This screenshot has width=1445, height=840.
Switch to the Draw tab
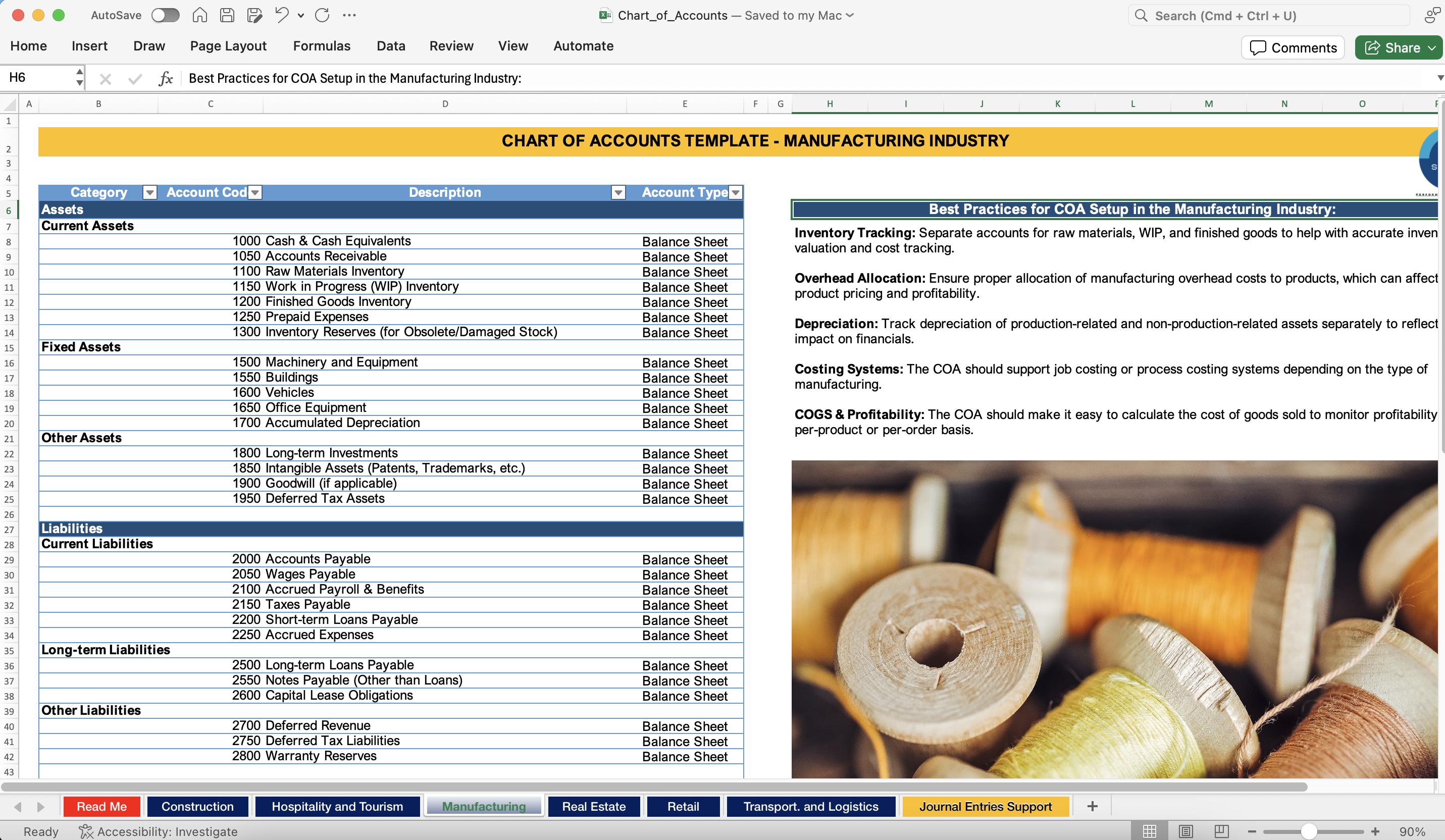[x=149, y=46]
